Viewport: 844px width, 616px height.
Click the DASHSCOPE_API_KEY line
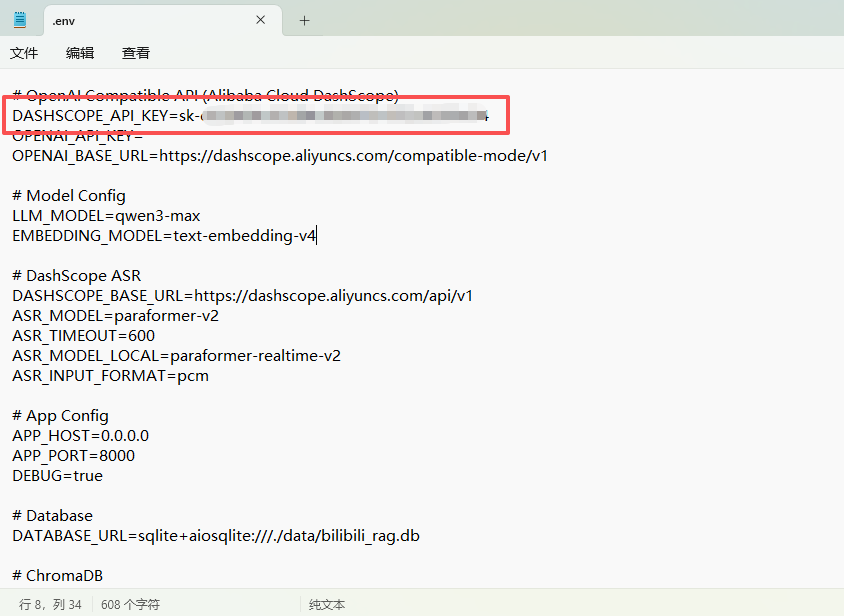point(250,116)
